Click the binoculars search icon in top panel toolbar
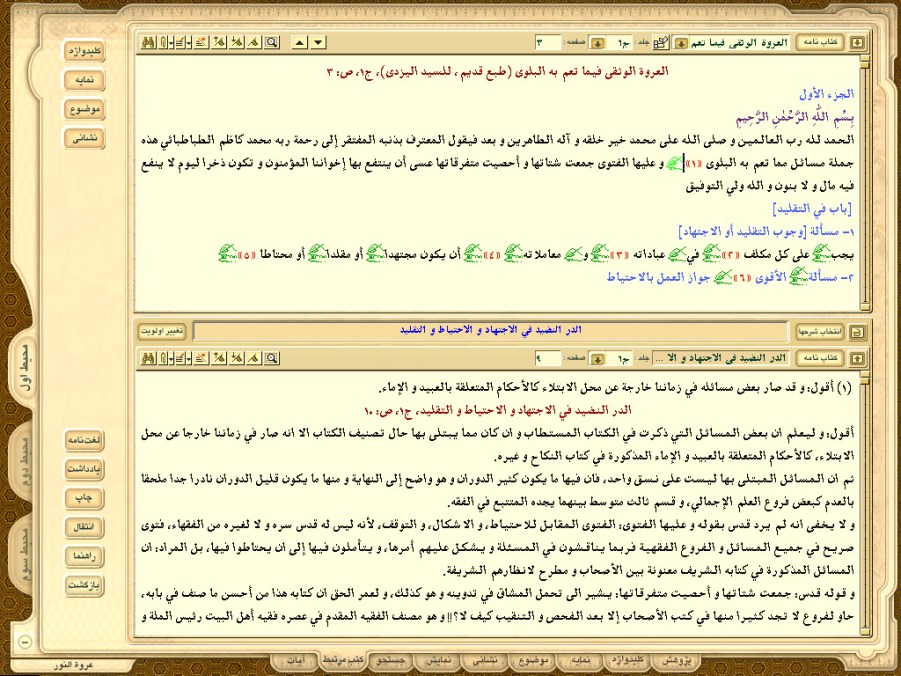Viewport: 901px width, 676px height. tap(145, 43)
